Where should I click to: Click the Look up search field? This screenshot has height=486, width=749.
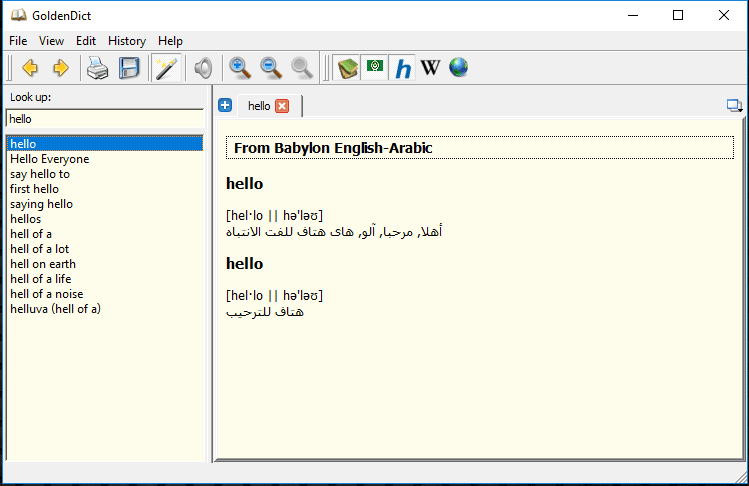[104, 119]
